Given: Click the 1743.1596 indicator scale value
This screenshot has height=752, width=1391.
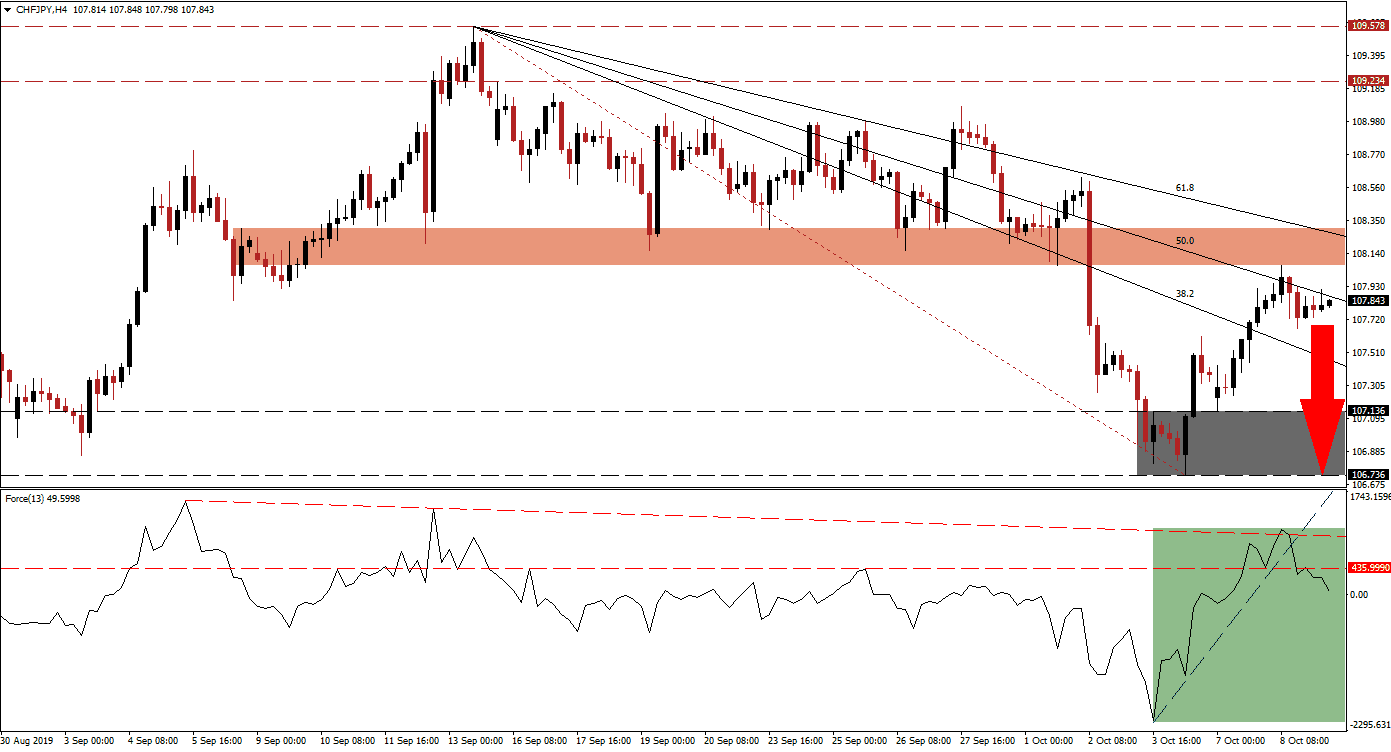Looking at the screenshot, I should pyautogui.click(x=1370, y=497).
